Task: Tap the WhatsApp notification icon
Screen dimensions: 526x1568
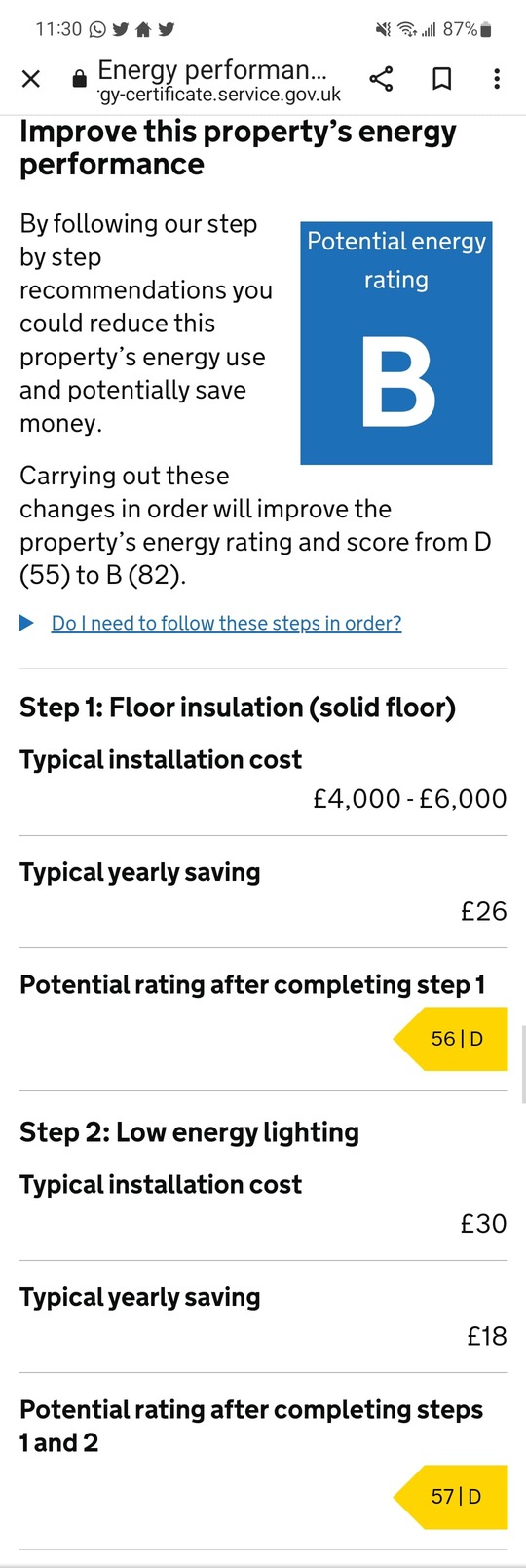Action: pos(97,29)
